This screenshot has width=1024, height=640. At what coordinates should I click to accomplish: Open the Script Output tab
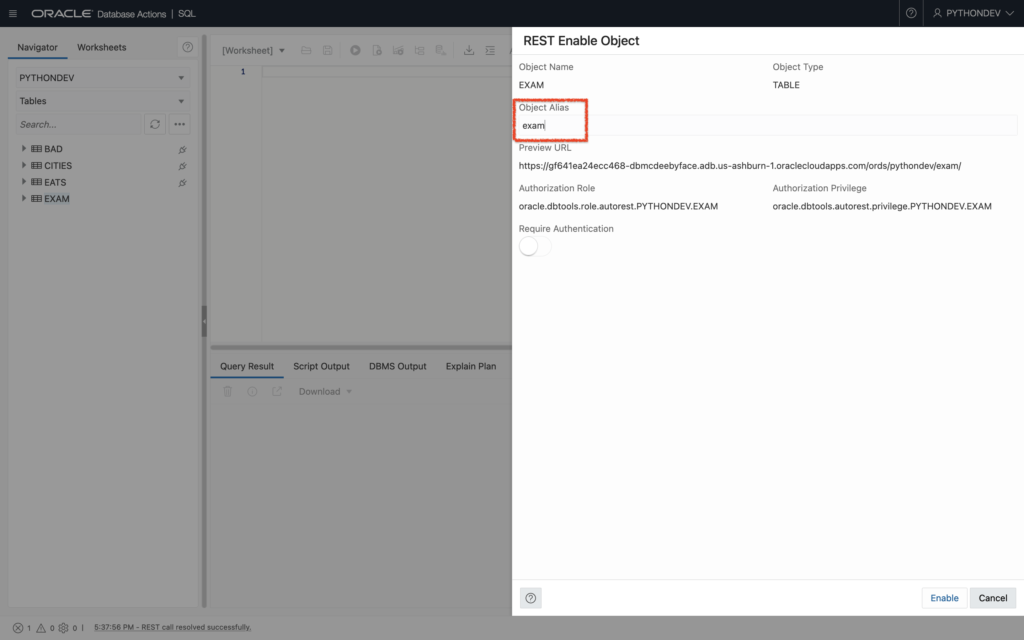coord(321,366)
